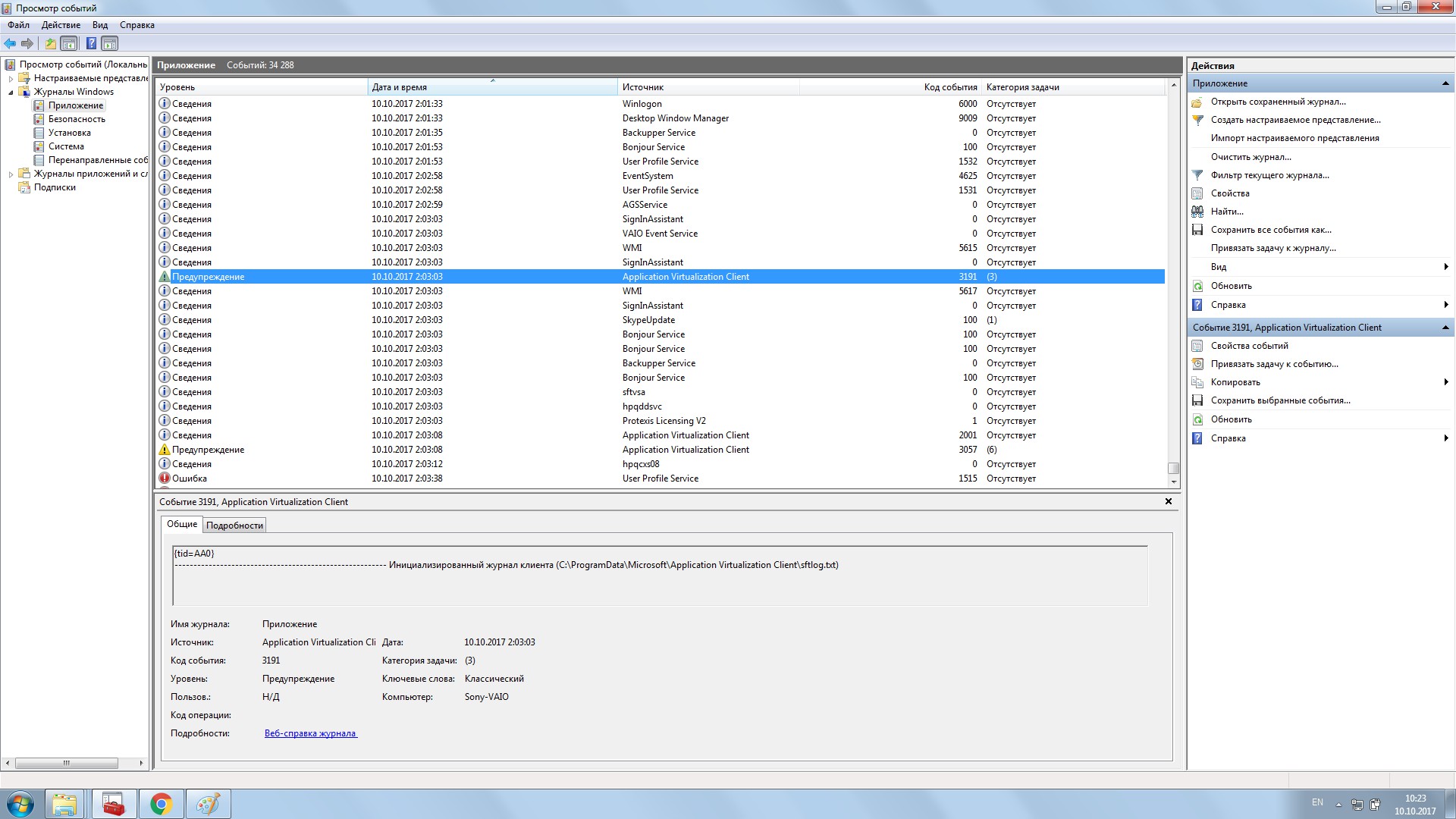The image size is (1456, 819).
Task: Toggle the Actions pane toolbar button
Action: pos(110,43)
